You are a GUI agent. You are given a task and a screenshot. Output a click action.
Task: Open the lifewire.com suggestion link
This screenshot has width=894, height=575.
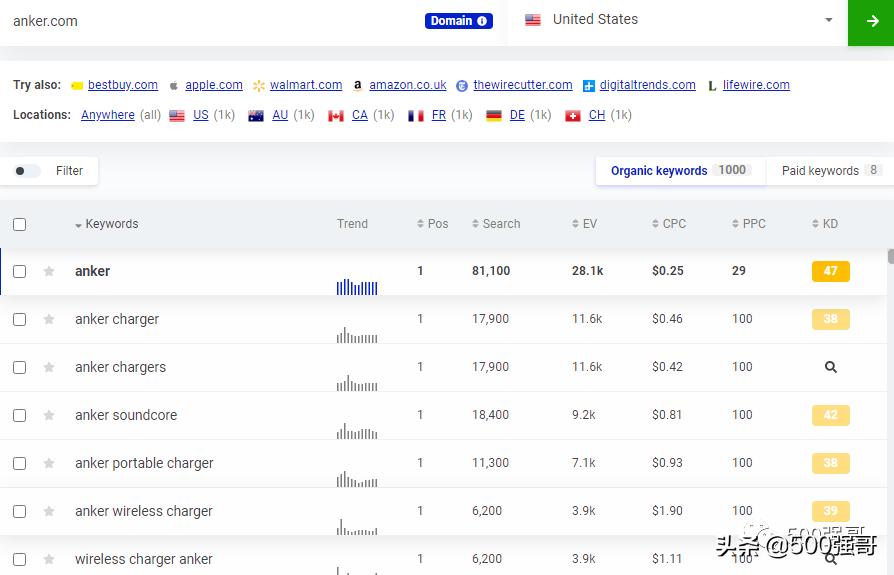tap(756, 85)
